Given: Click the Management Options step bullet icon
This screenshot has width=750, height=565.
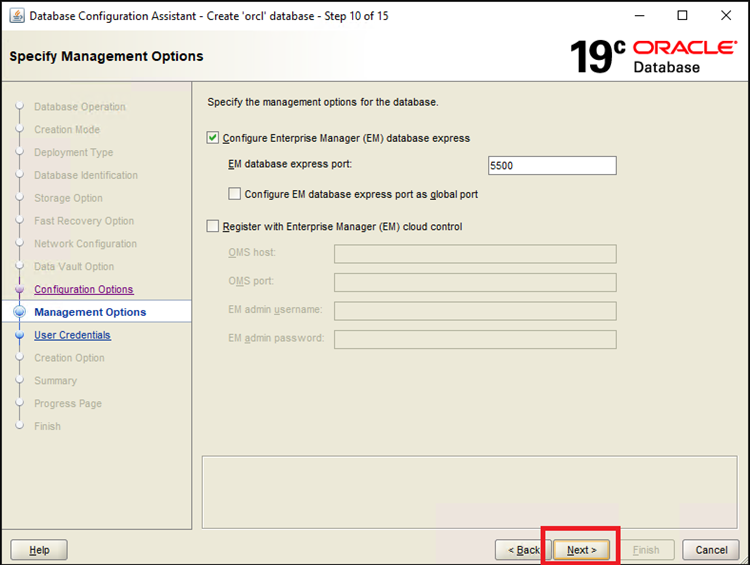Looking at the screenshot, I should (20, 312).
